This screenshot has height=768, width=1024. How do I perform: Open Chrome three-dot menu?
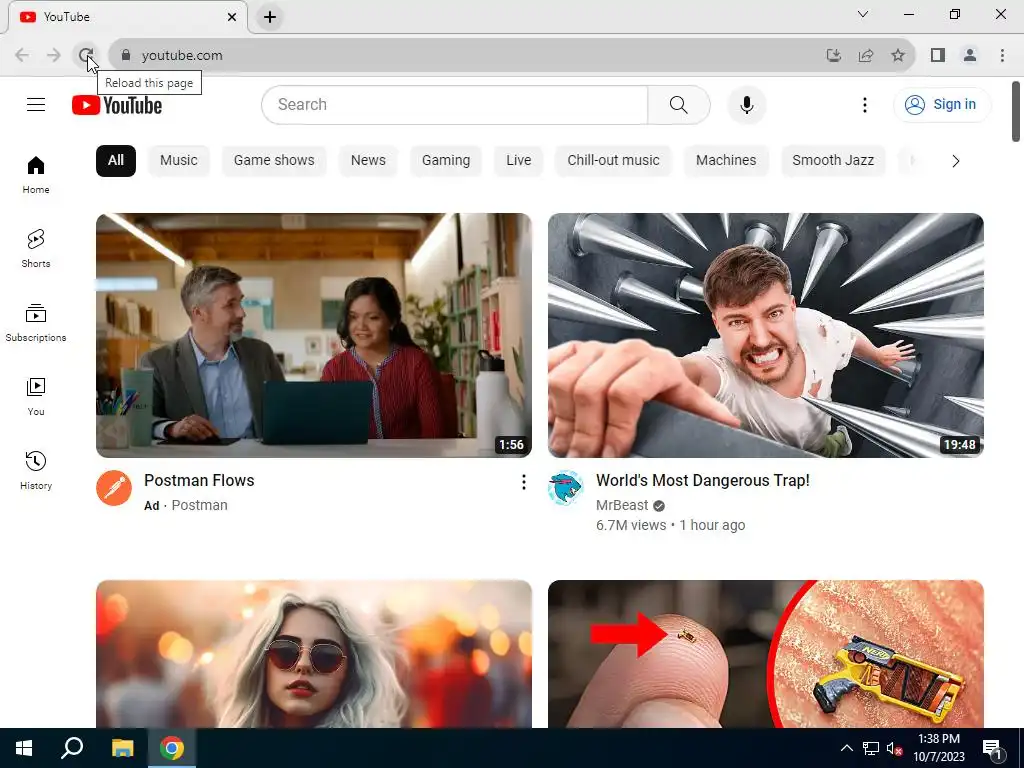pyautogui.click(x=1002, y=56)
